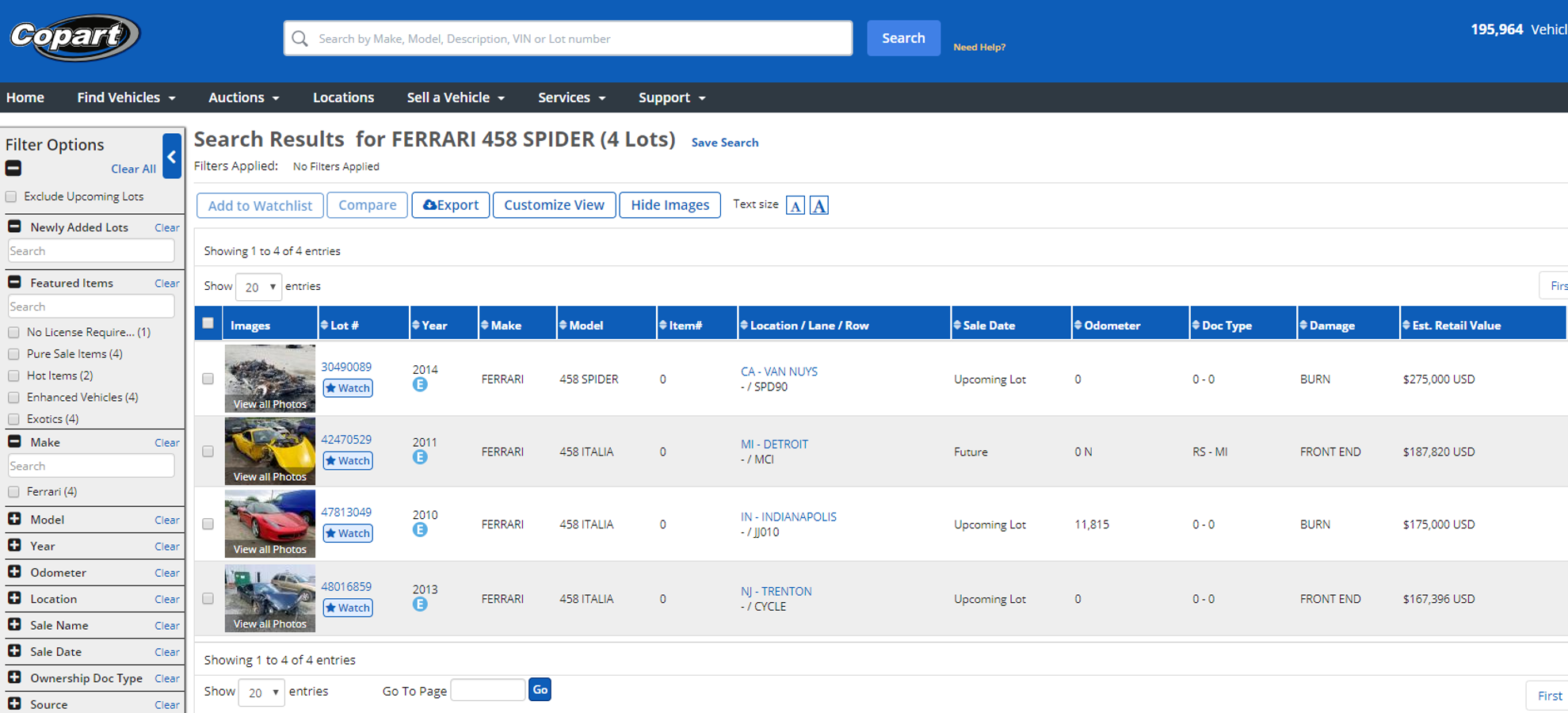Open lot number 42470529 link
This screenshot has height=713, width=1568.
coord(346,440)
